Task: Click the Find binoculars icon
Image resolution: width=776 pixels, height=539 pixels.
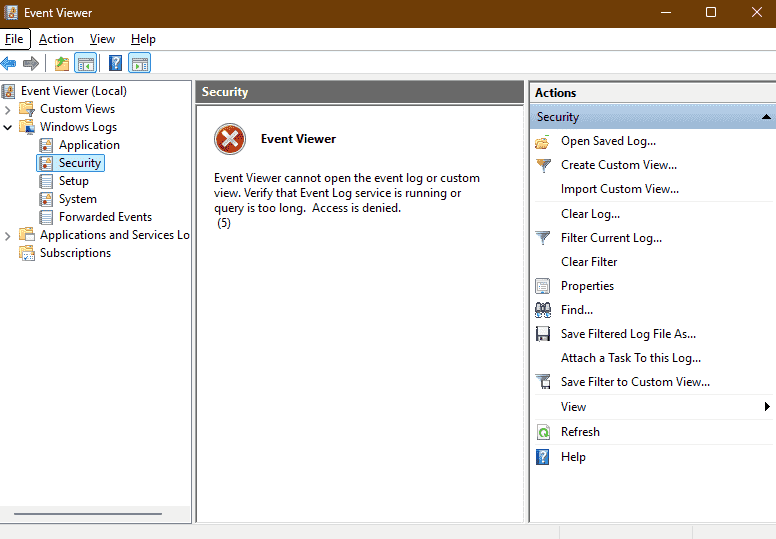Action: click(543, 310)
